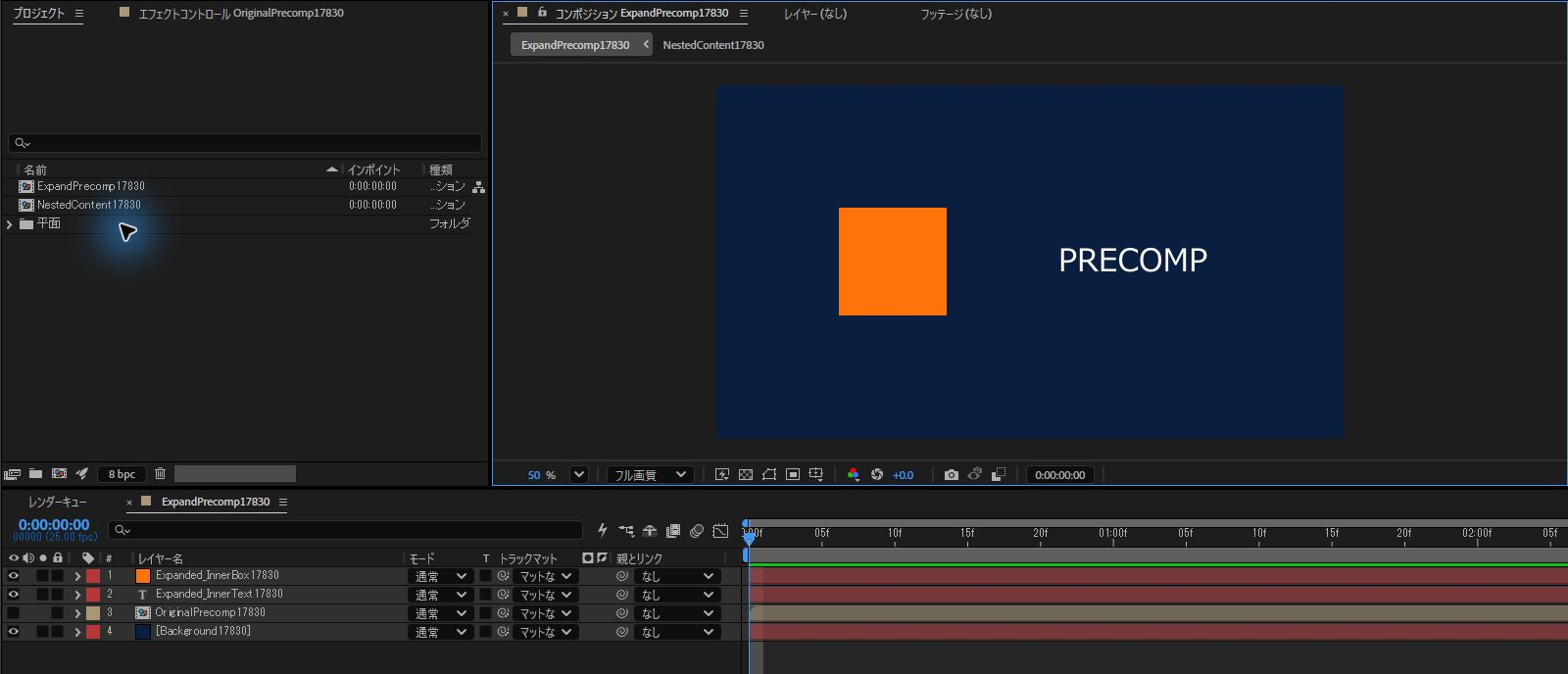Select the NestedContent17830 viewer tab
Viewport: 1568px width, 674px height.
[x=713, y=45]
